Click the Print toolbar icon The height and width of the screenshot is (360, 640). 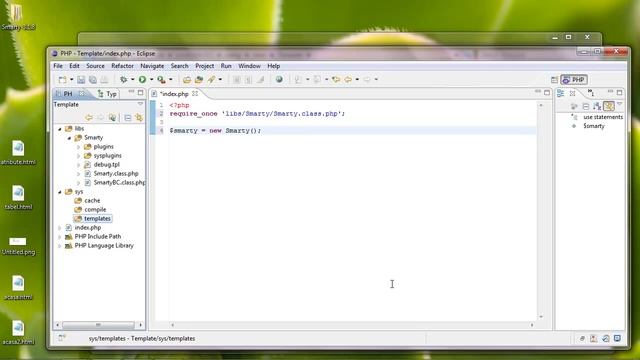pyautogui.click(x=104, y=80)
